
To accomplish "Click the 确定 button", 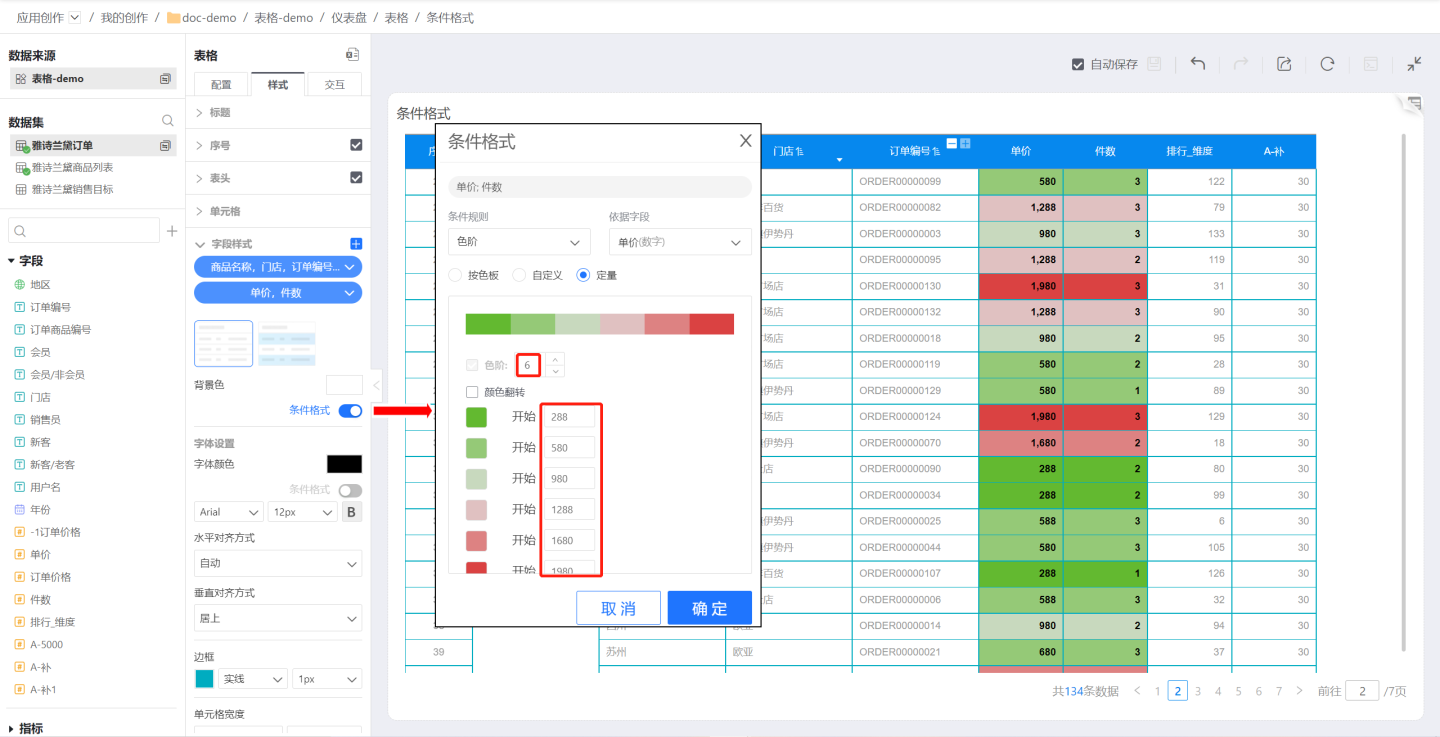I will pos(709,608).
